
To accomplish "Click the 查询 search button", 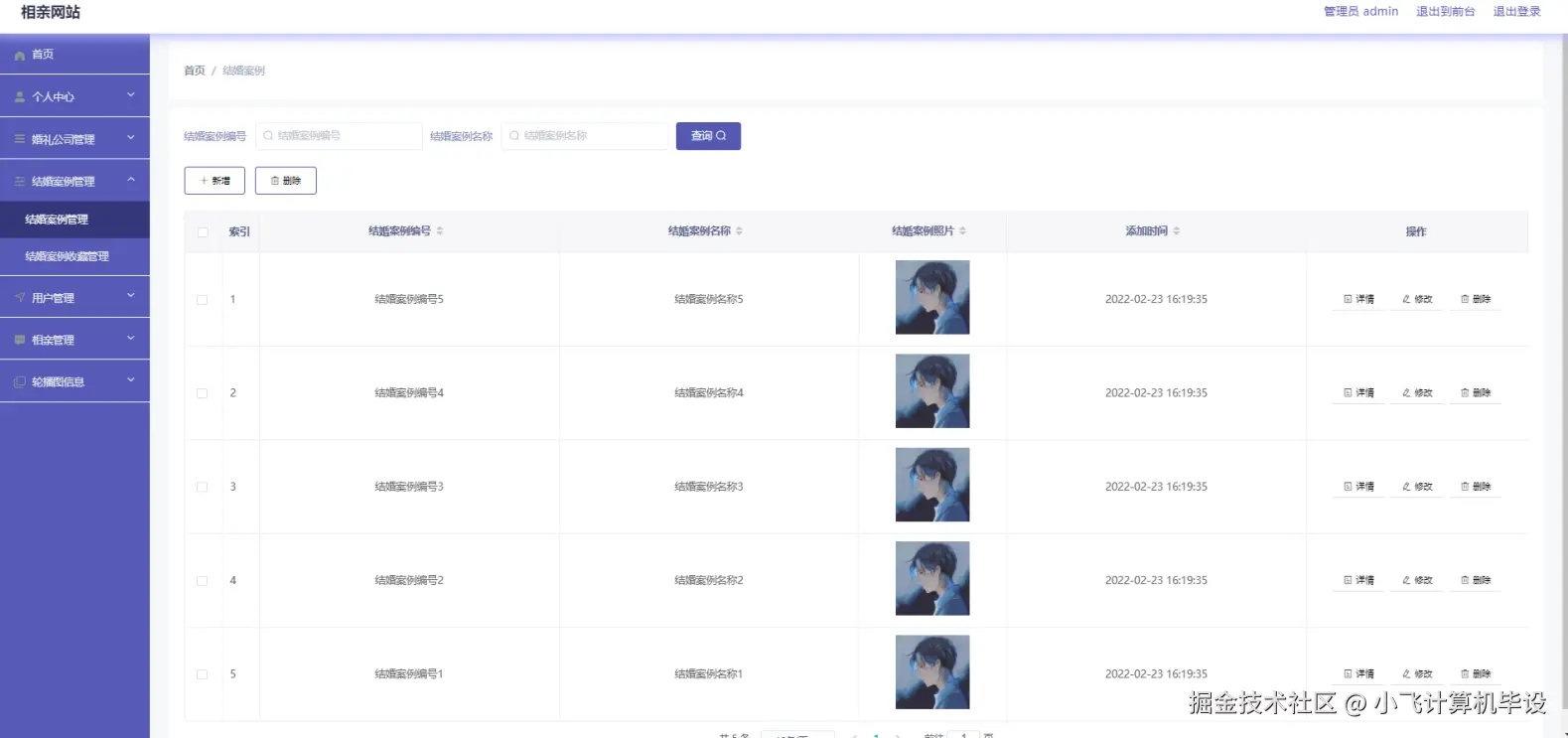I will coord(708,136).
